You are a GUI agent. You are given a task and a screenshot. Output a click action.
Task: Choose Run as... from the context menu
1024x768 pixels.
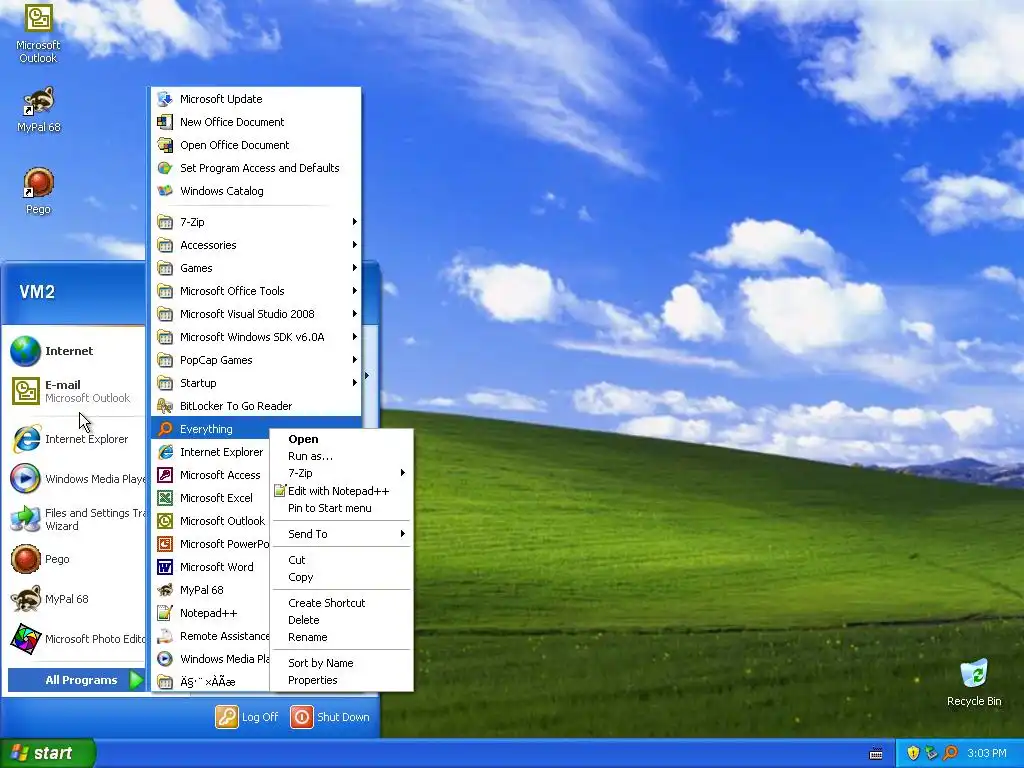342,456
